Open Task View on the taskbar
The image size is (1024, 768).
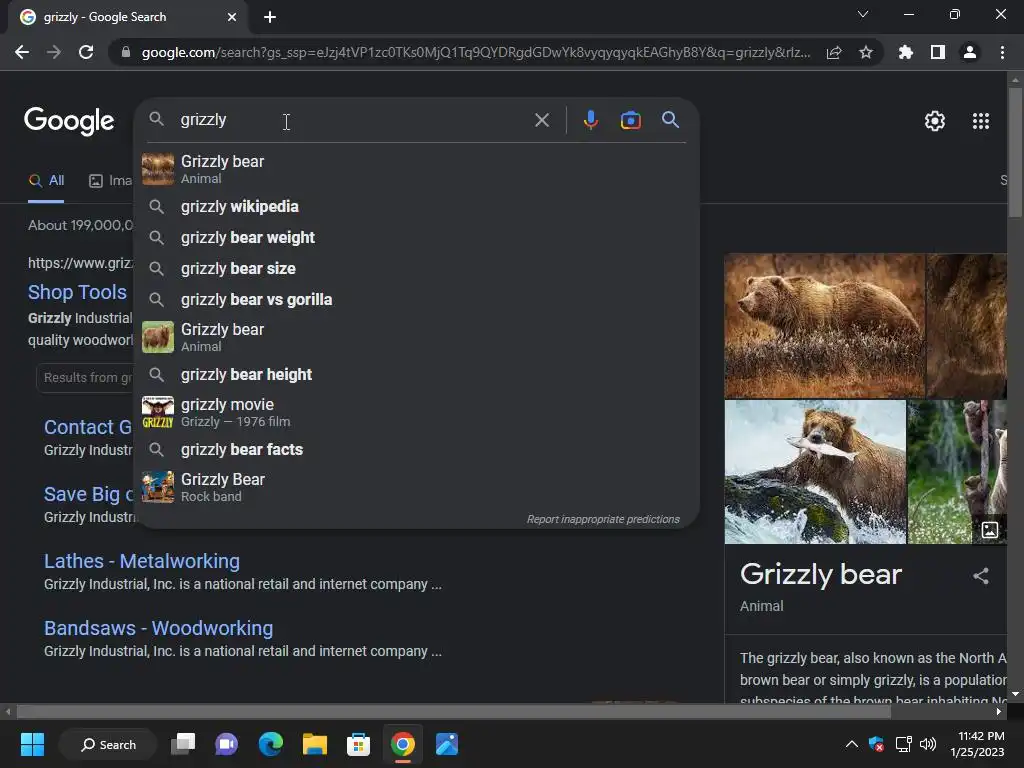(x=183, y=744)
